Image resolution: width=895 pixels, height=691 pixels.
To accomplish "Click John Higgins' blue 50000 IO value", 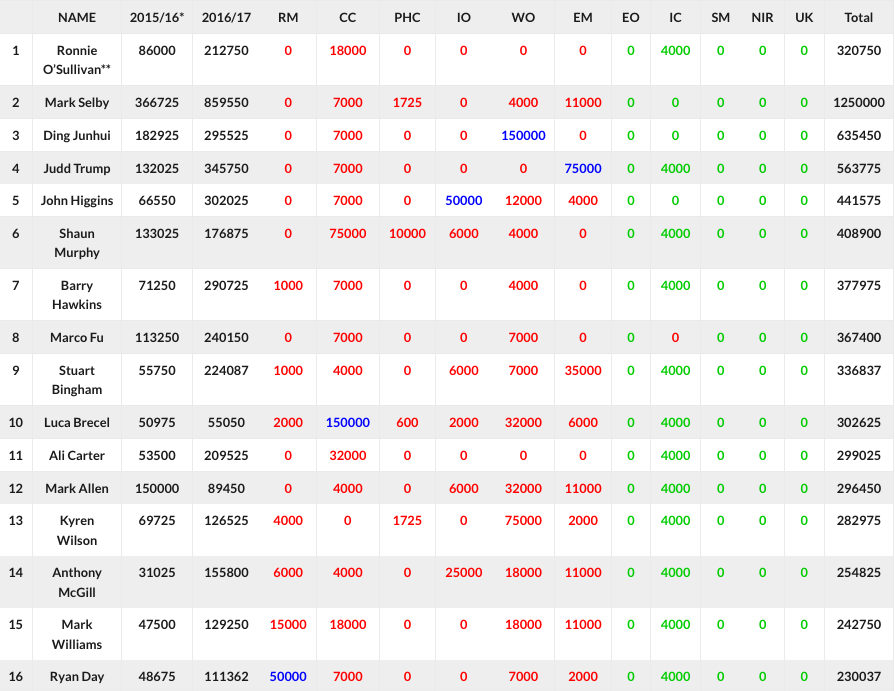I will (464, 201).
